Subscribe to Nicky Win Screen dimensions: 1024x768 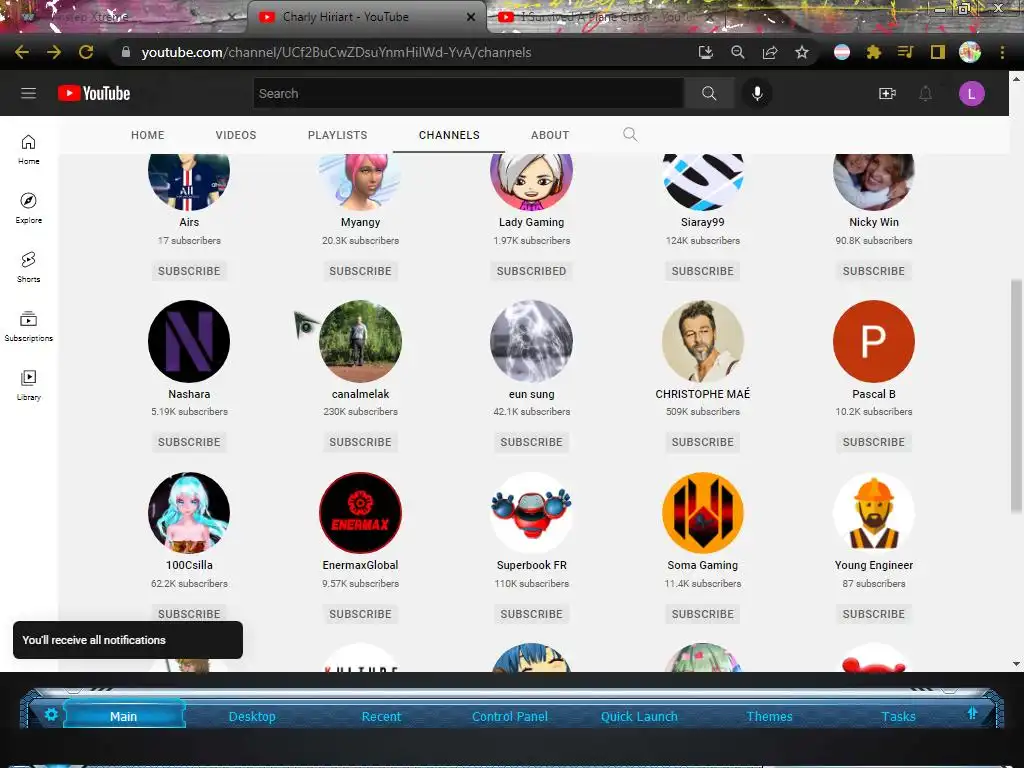[874, 271]
